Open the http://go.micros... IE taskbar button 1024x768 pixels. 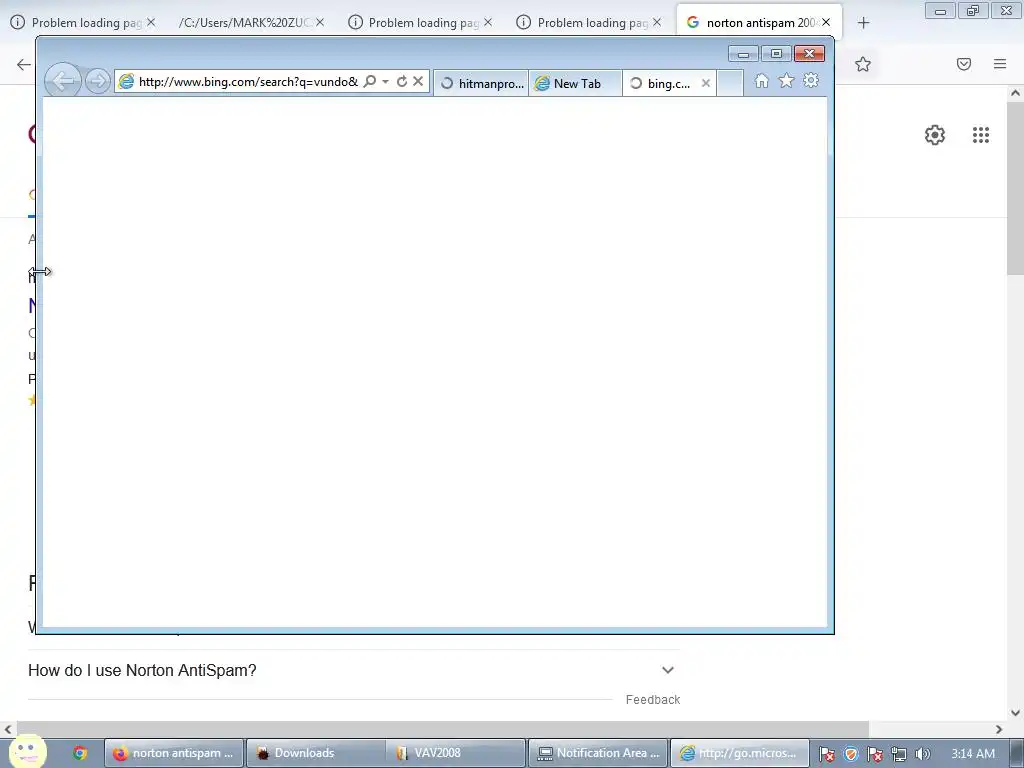[740, 753]
